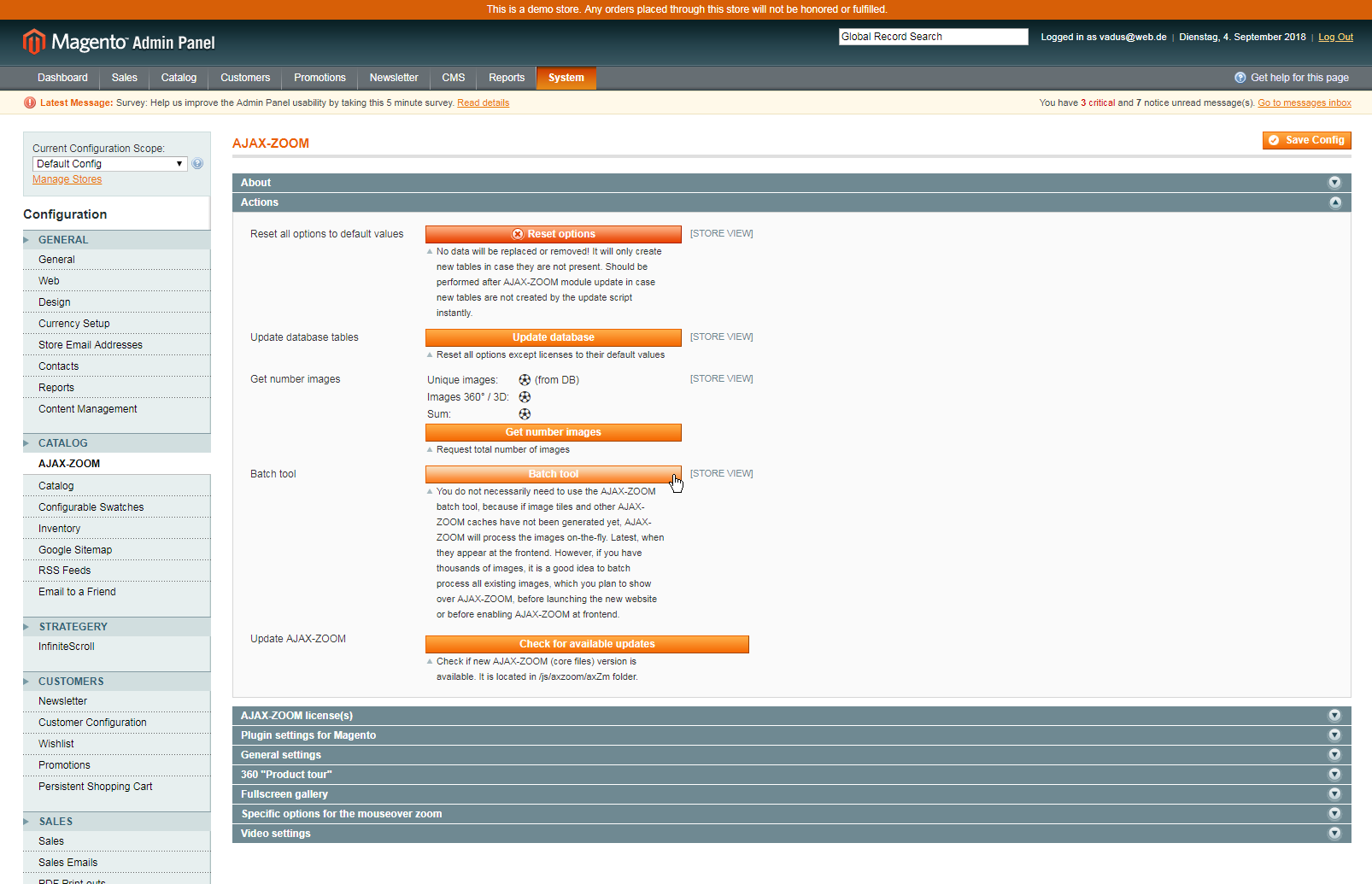The height and width of the screenshot is (884, 1372).
Task: Go to messages inbox link
Action: 1305,102
